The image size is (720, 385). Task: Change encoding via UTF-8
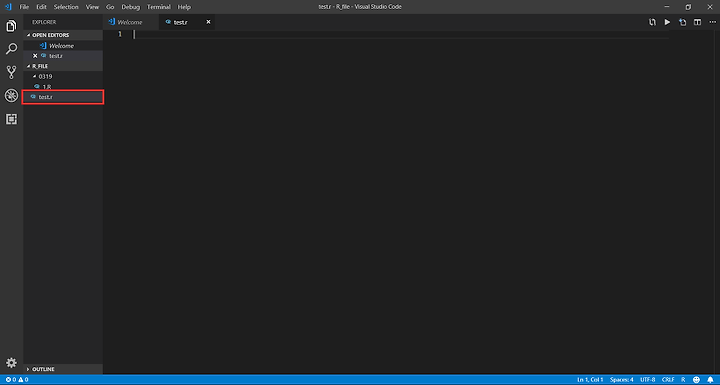647,379
